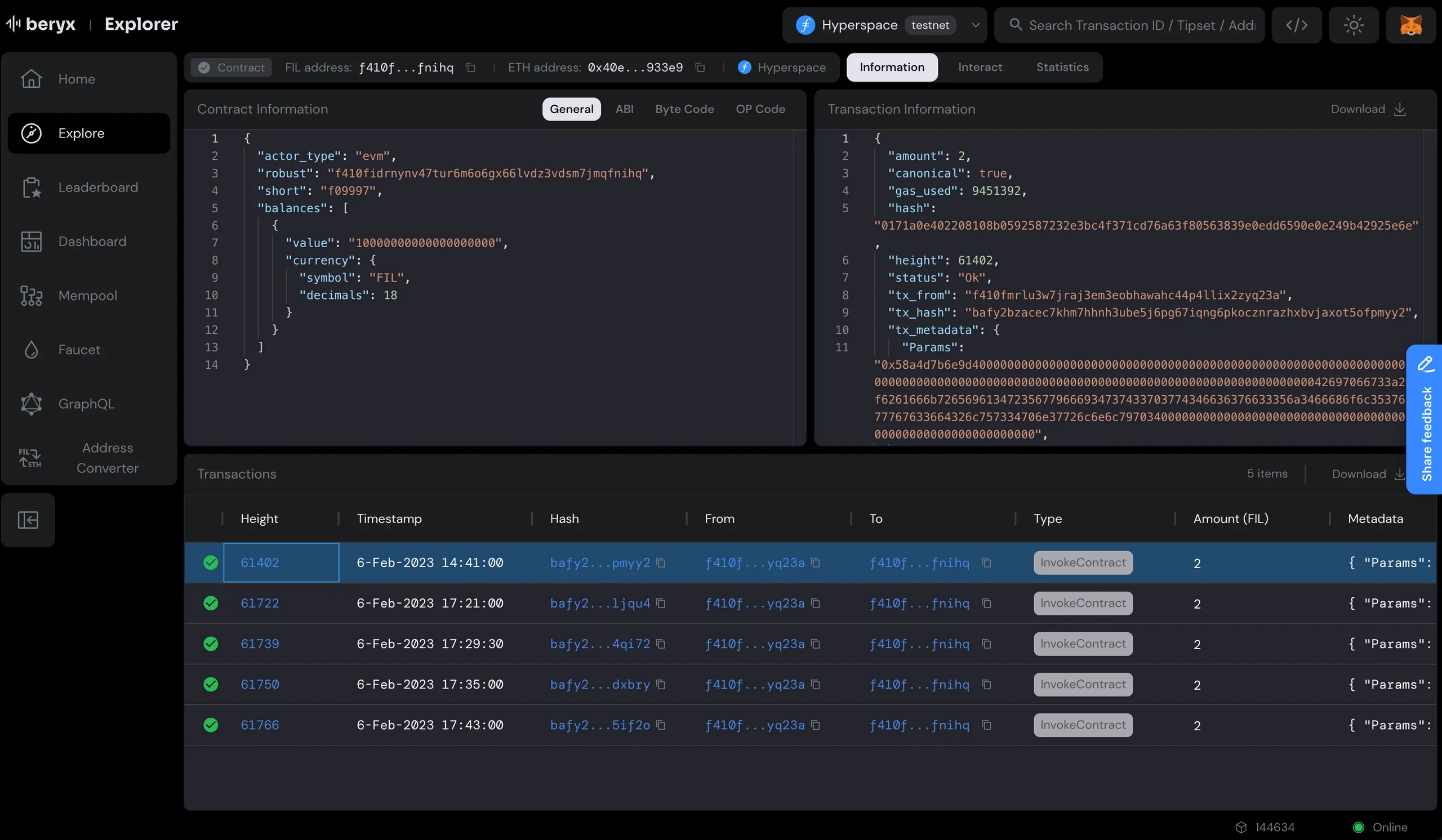The image size is (1442, 840).
Task: Click the MetaMask fox wallet icon
Action: click(1410, 25)
